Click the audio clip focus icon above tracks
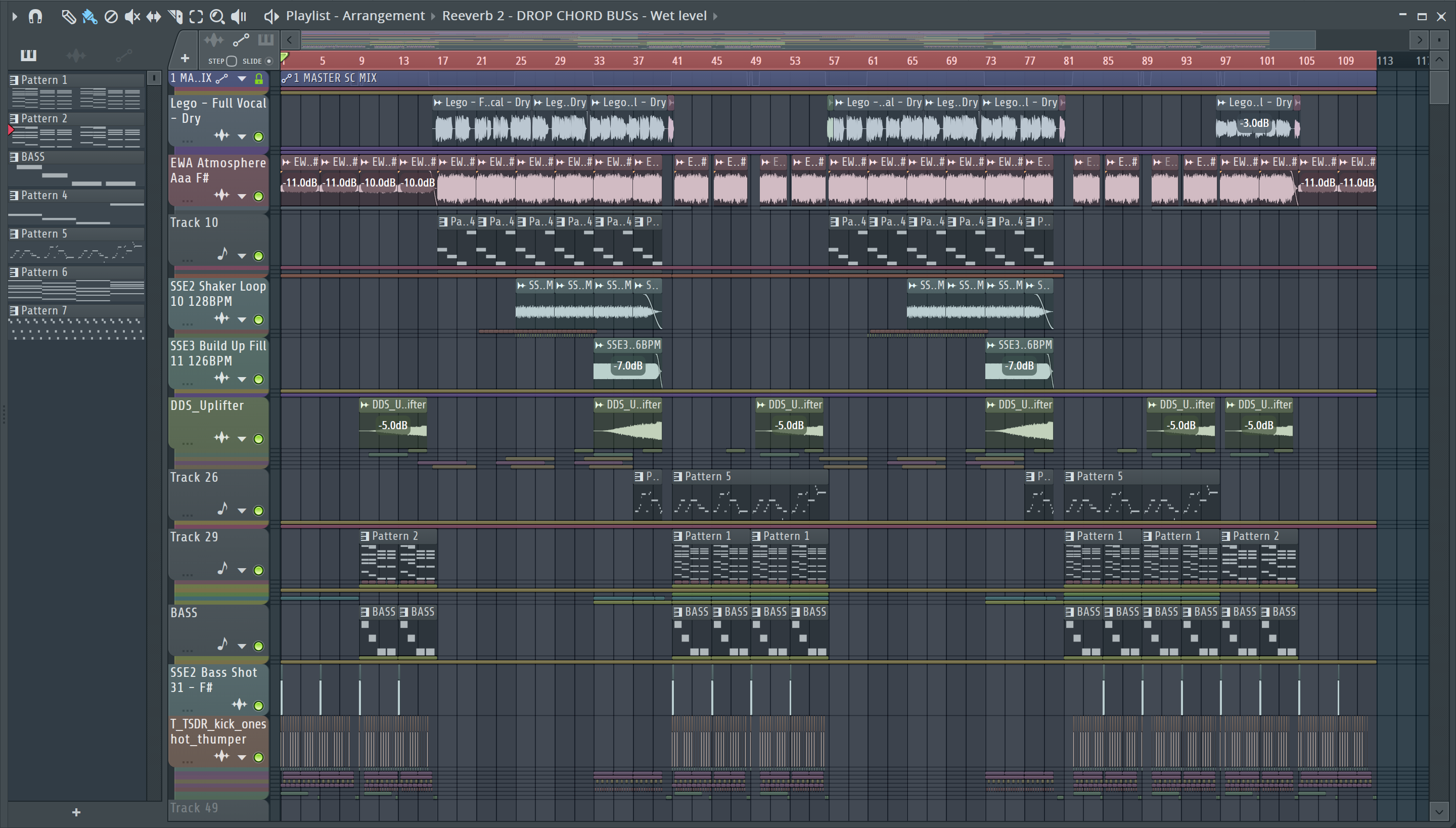 214,40
